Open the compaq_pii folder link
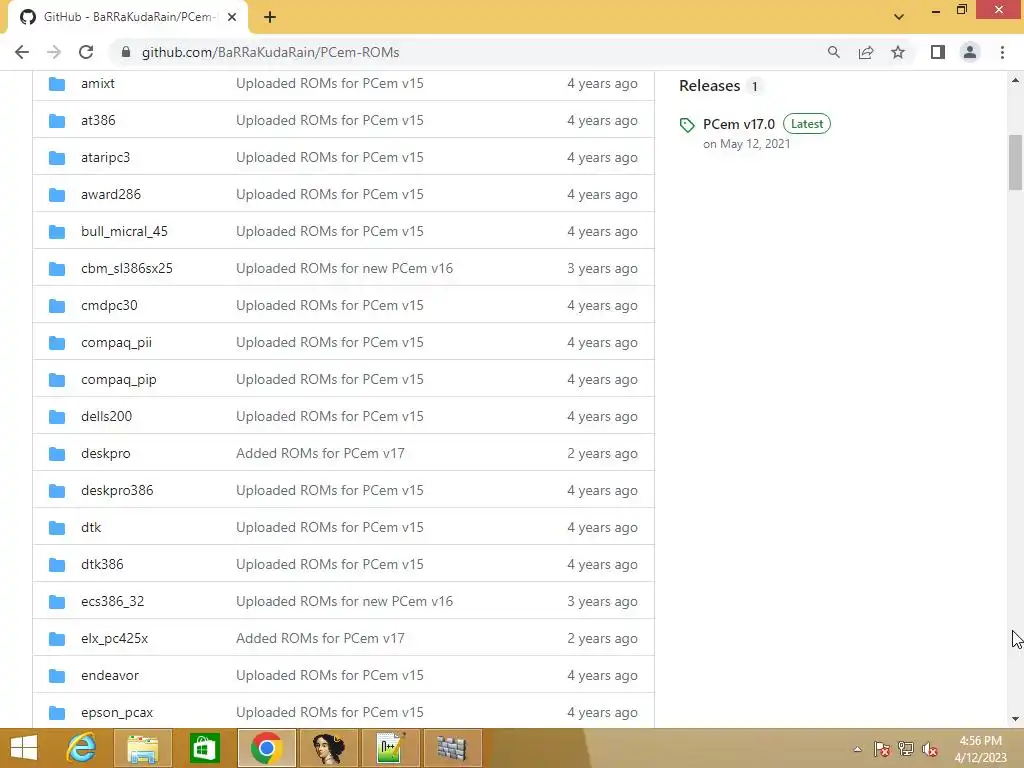Screen dimensions: 1024x768 pos(116,342)
